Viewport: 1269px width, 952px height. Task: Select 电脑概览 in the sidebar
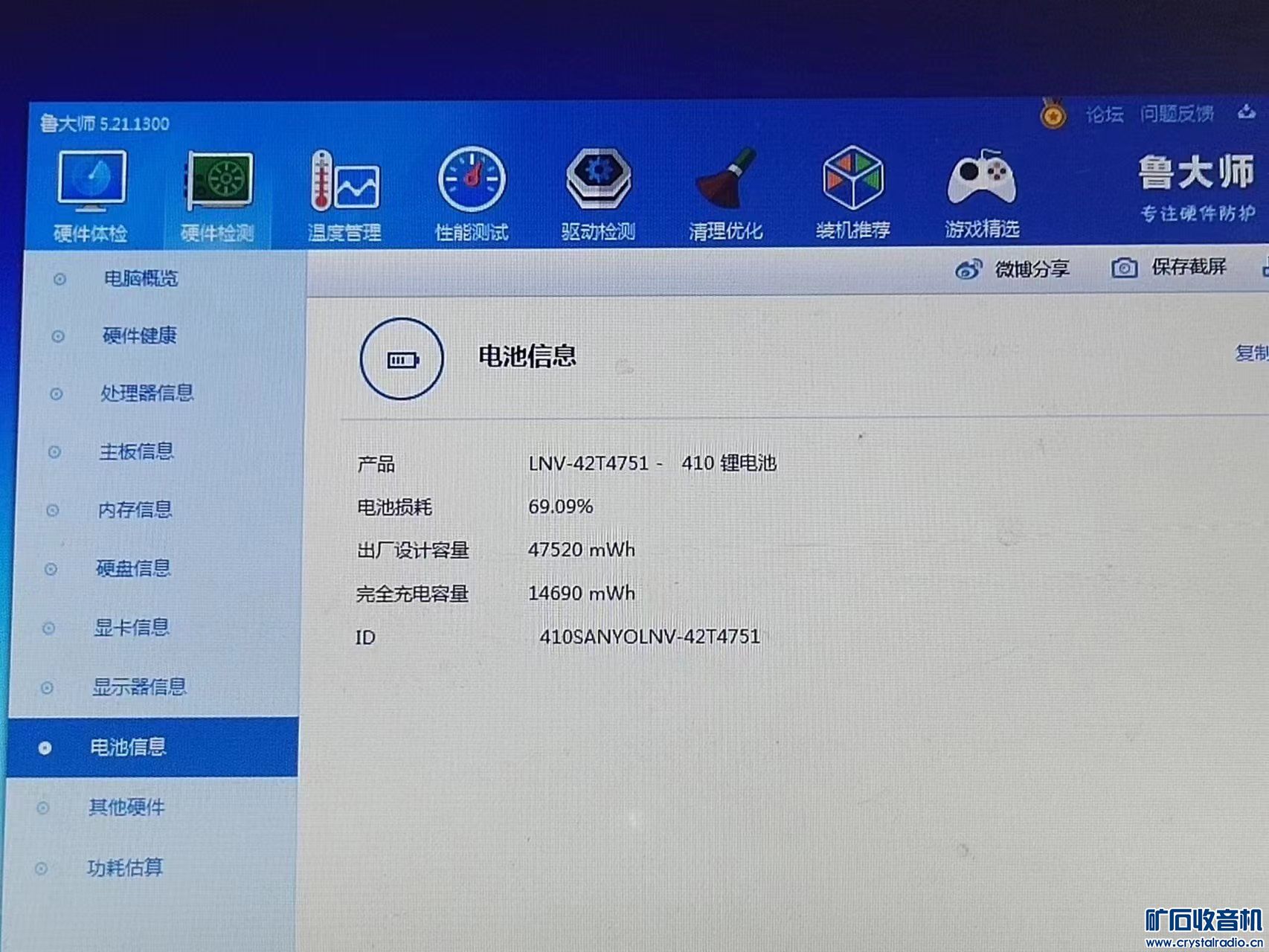(x=141, y=279)
